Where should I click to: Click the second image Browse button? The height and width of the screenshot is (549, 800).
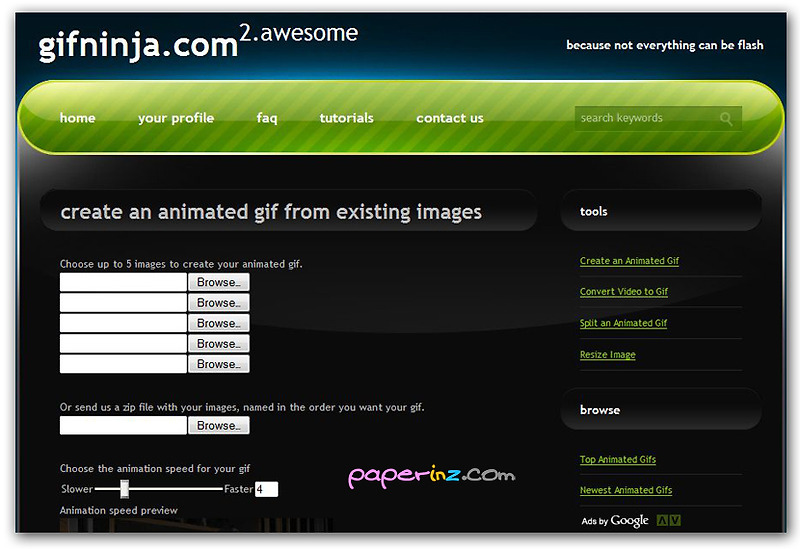pyautogui.click(x=219, y=303)
